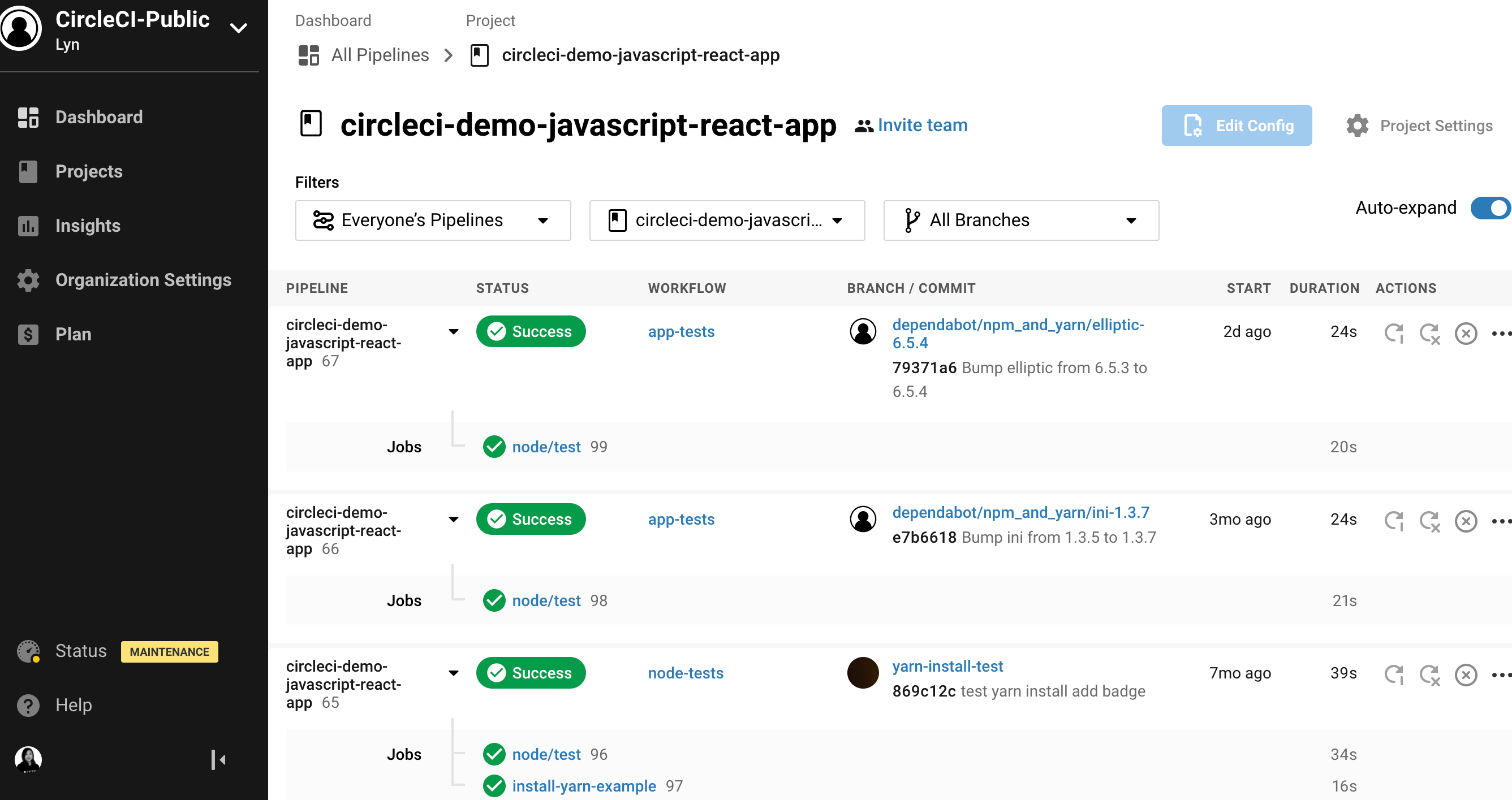
Task: Click the user avatar at sidebar bottom
Action: pos(28,759)
